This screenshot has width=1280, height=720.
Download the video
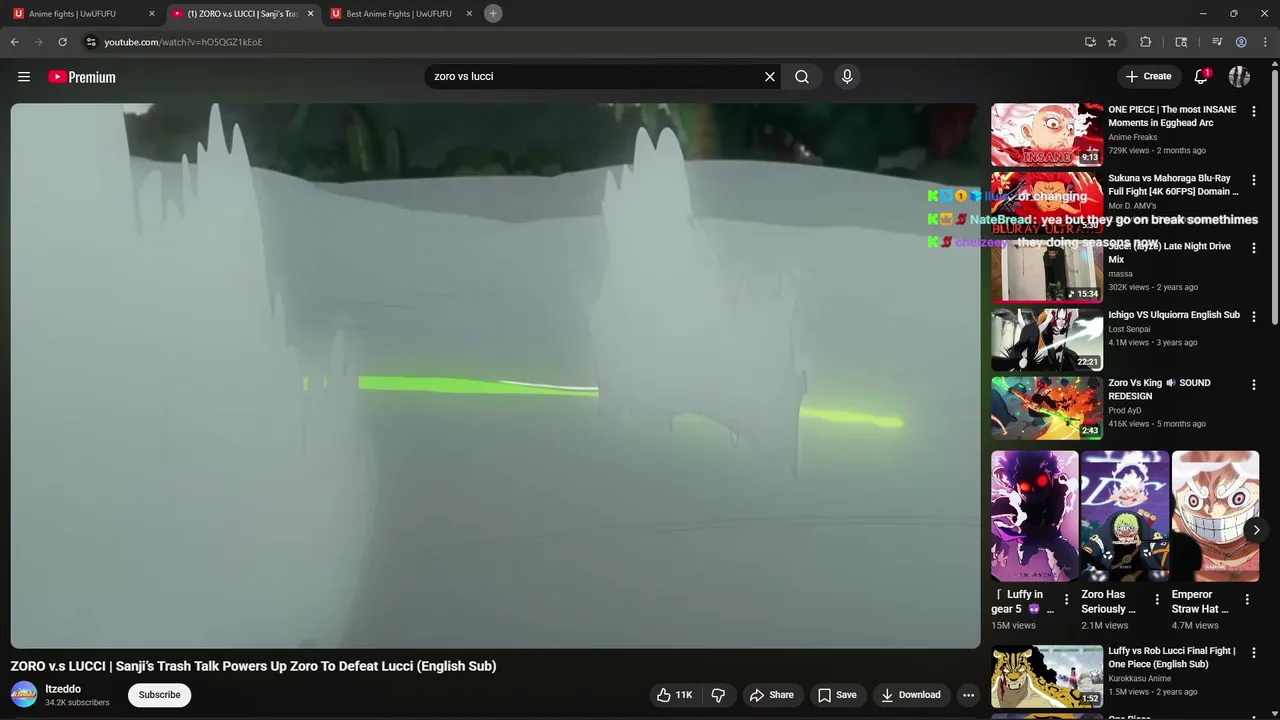click(x=911, y=695)
